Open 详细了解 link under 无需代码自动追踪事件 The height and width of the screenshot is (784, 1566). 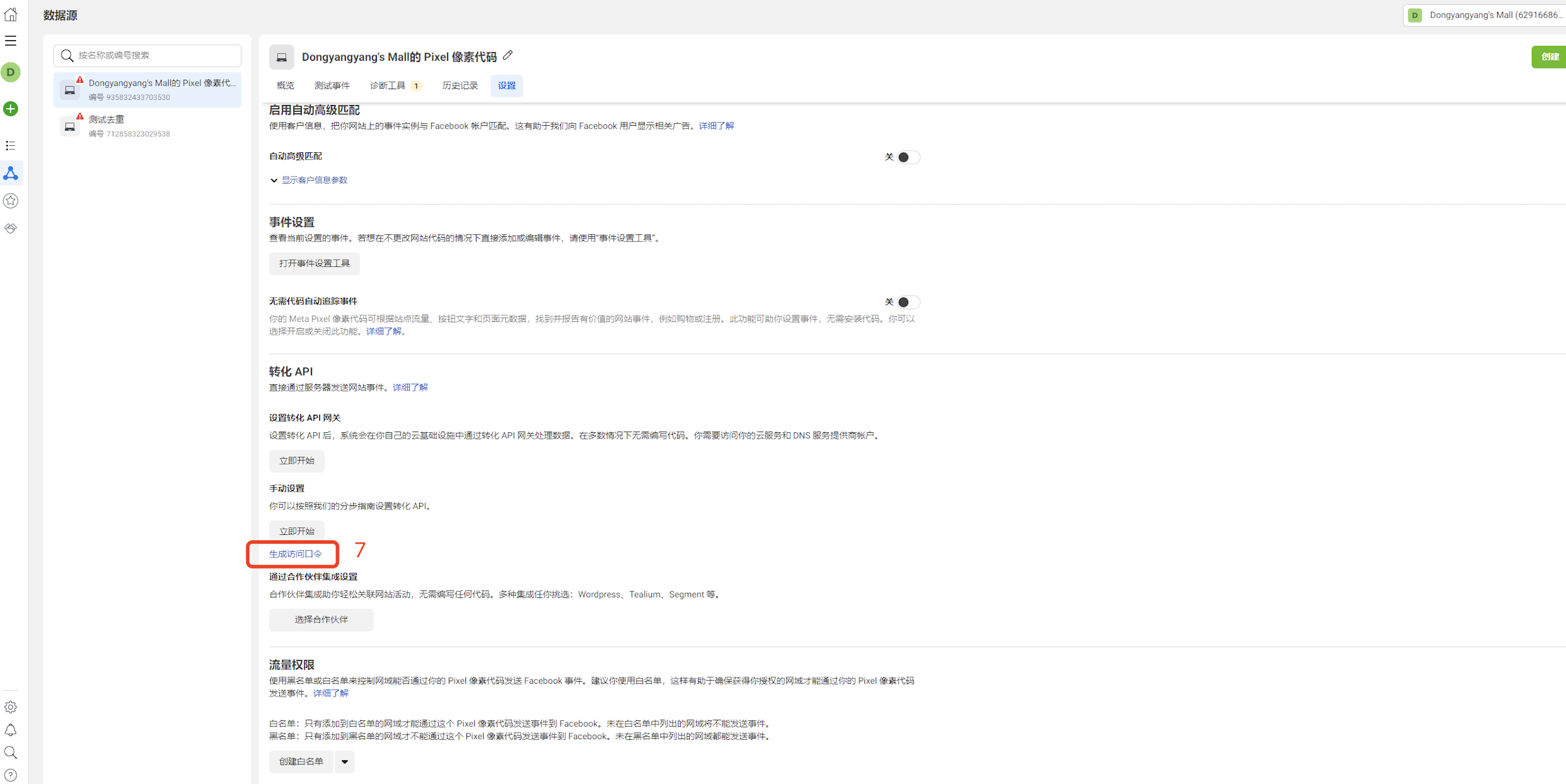384,331
